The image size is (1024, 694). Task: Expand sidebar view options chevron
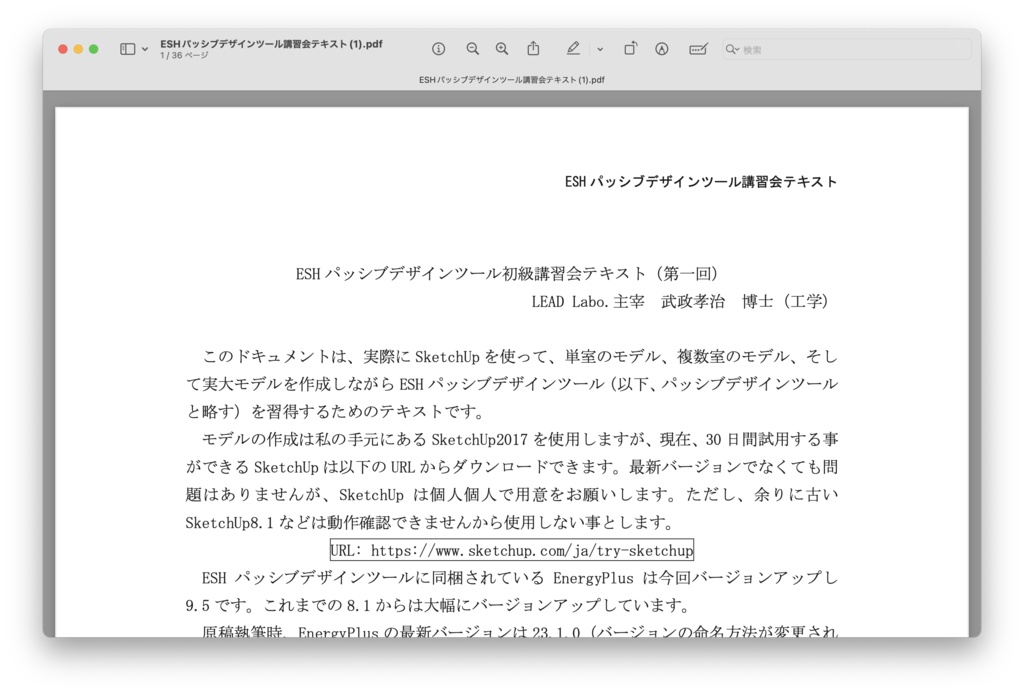pos(145,49)
